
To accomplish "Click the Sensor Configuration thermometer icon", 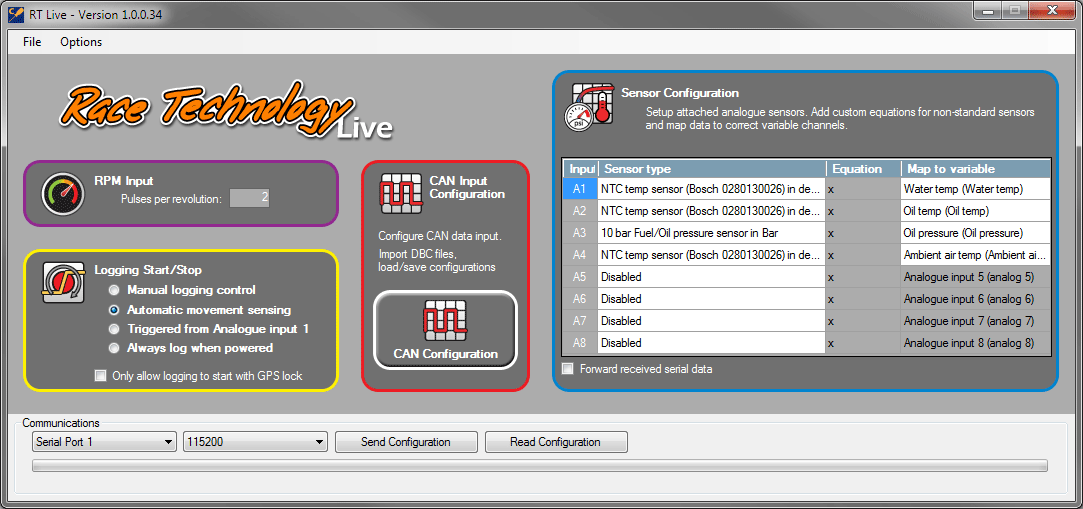I will (590, 105).
